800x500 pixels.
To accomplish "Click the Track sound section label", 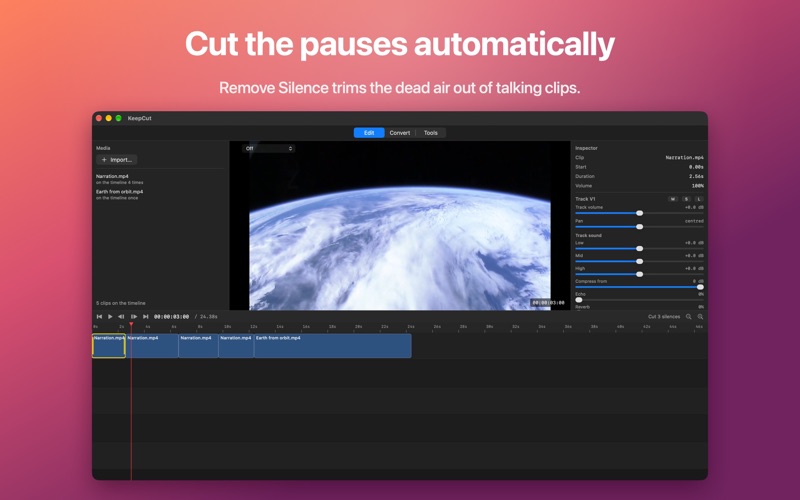I will click(588, 235).
